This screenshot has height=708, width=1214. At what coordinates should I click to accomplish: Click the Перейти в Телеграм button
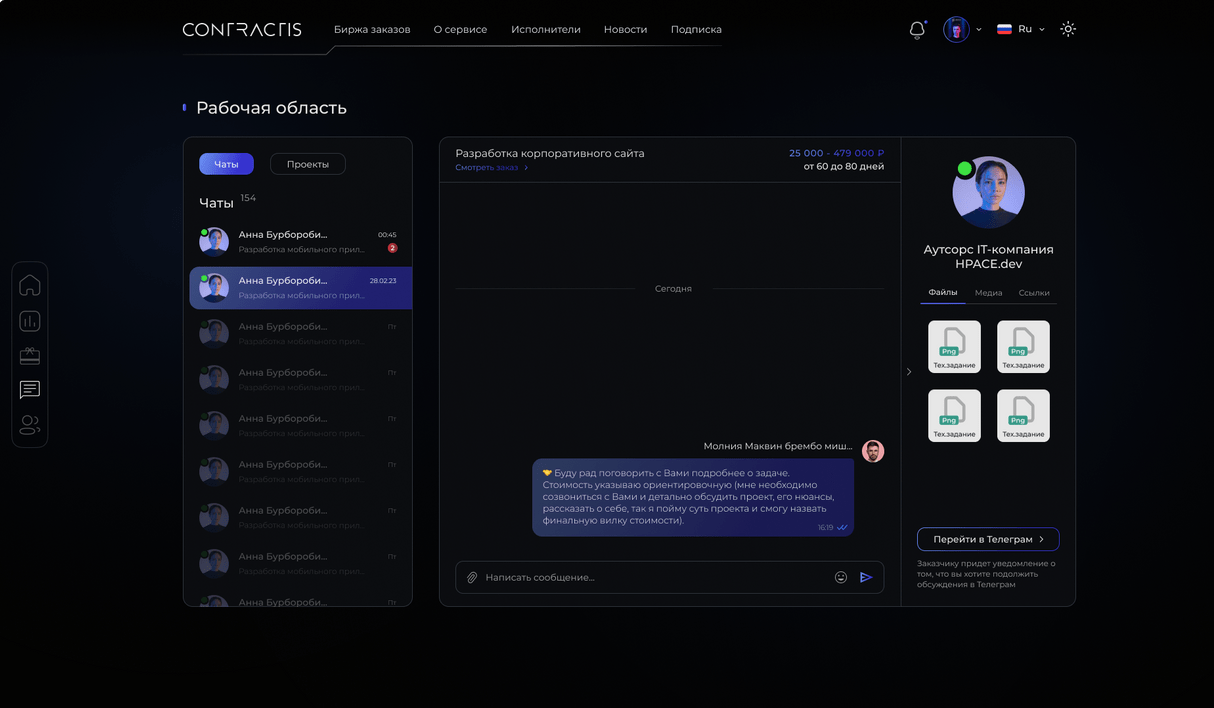tap(988, 539)
